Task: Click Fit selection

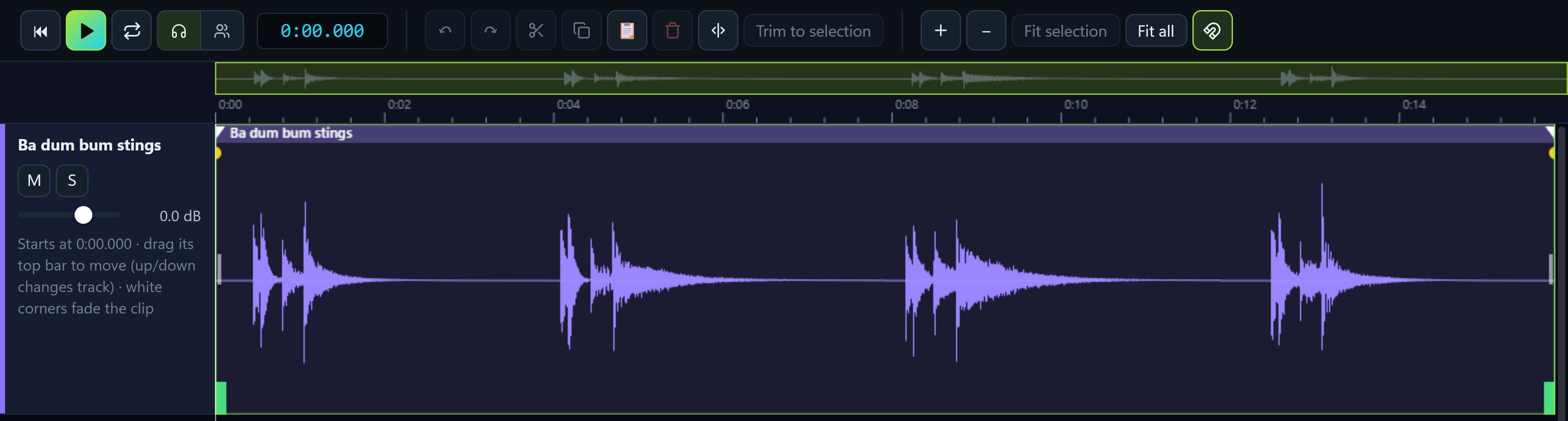Action: (1065, 30)
